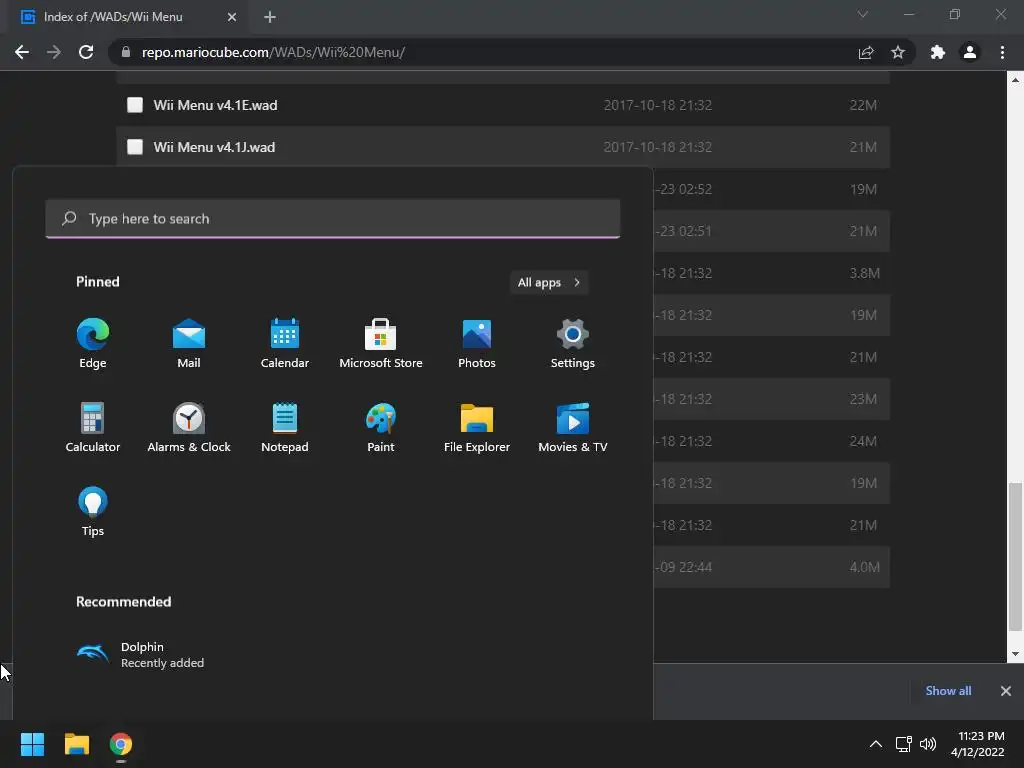The image size is (1024, 768).
Task: Switch to Chrome on the taskbar
Action: (x=121, y=744)
